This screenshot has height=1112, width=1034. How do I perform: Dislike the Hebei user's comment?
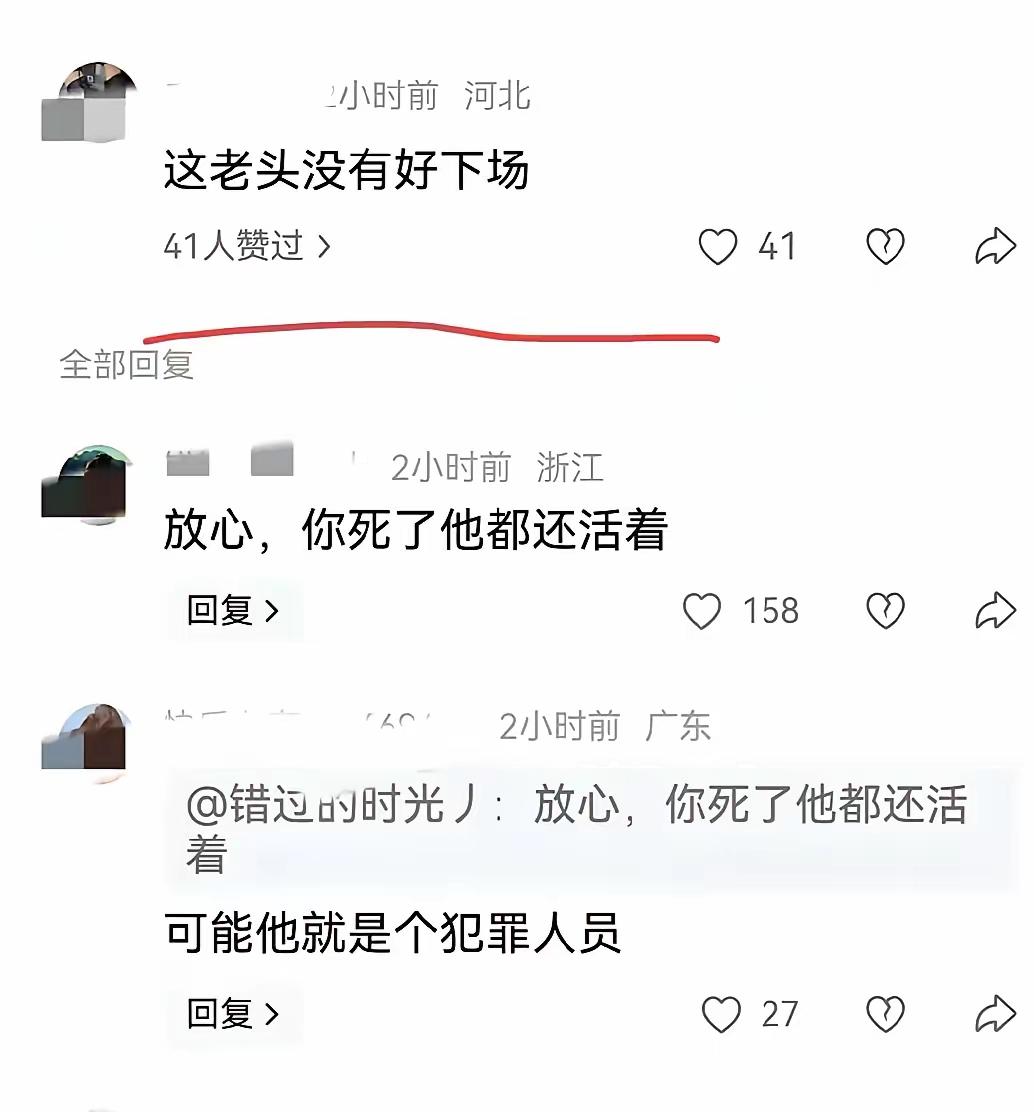885,247
